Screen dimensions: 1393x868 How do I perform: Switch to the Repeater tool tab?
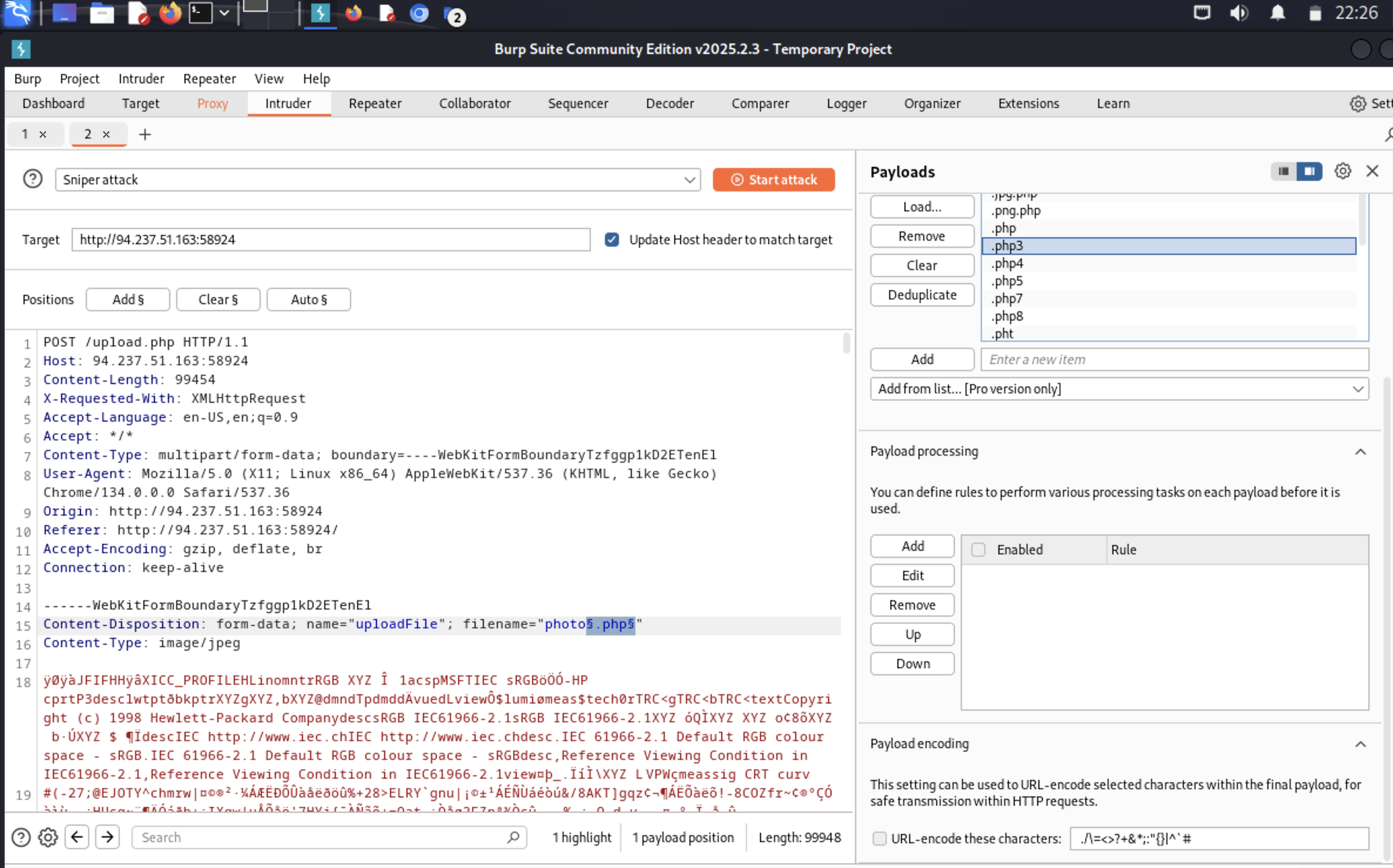tap(375, 104)
